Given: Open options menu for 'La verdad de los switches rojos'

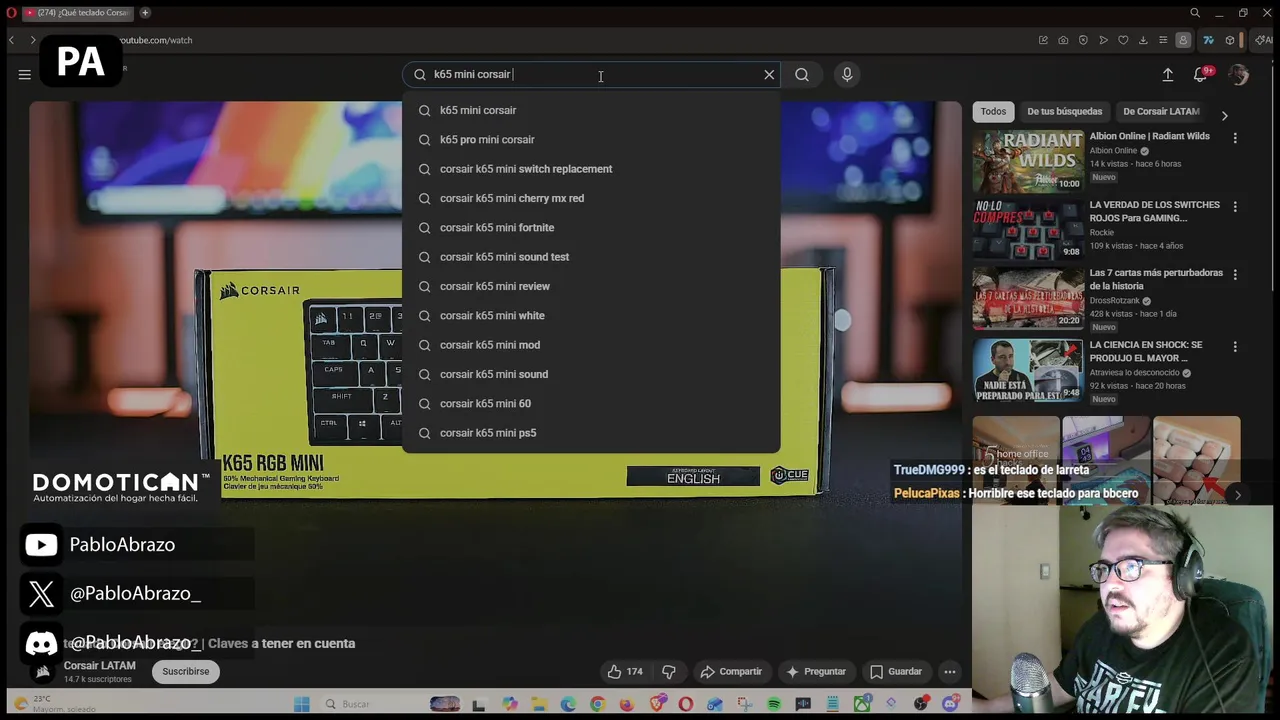Looking at the screenshot, I should coord(1235,207).
